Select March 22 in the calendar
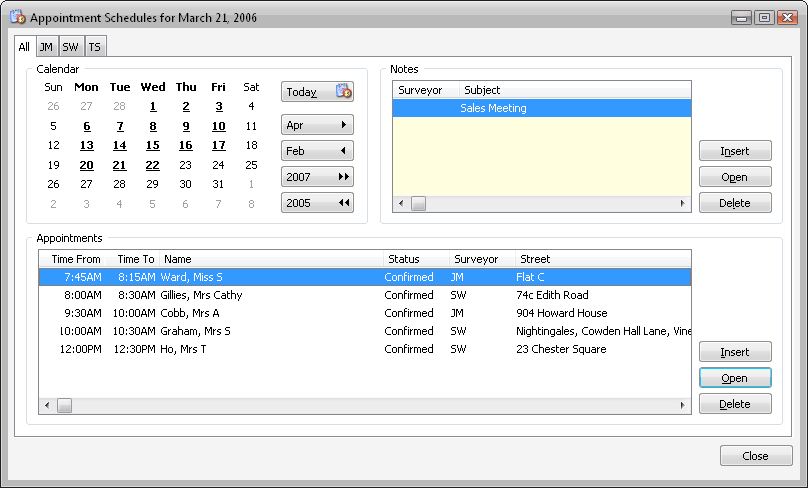 tap(152, 165)
